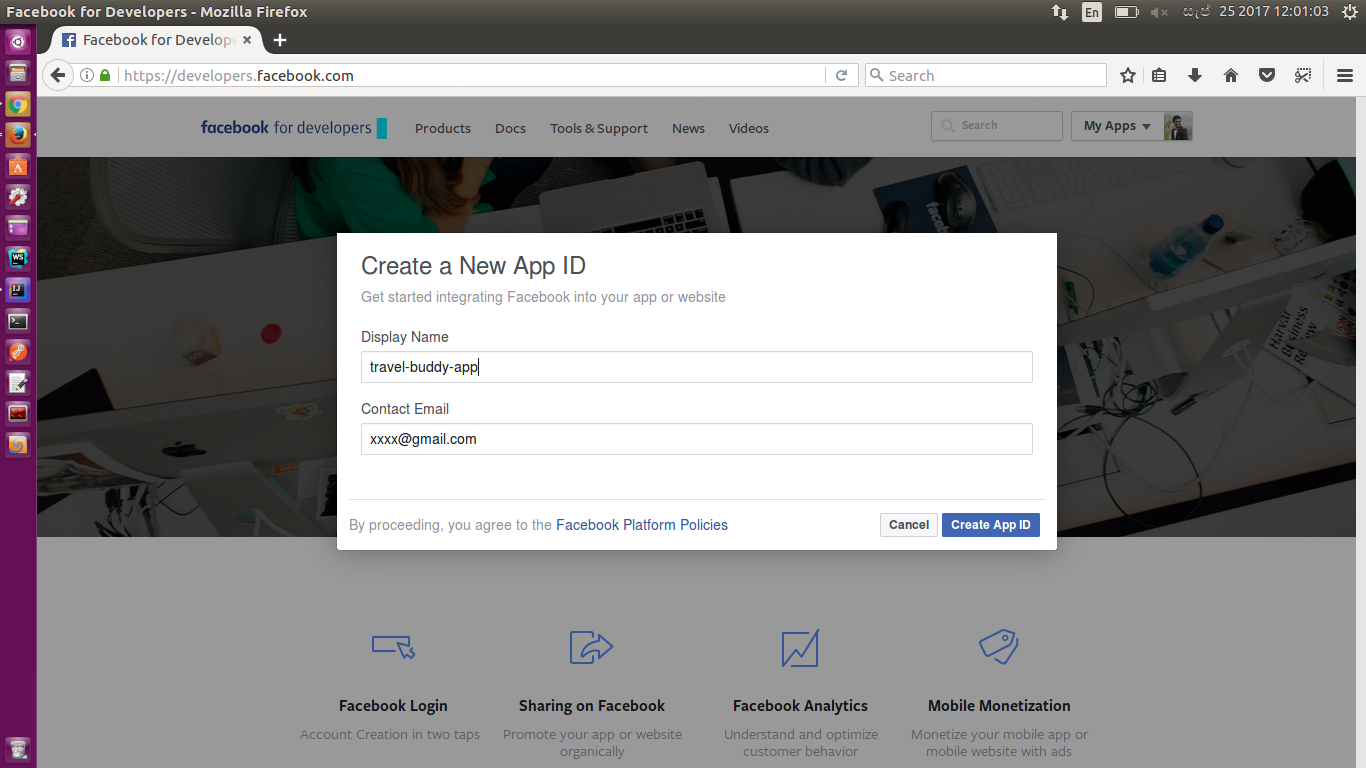The height and width of the screenshot is (768, 1366).
Task: Click the site information 'i' icon
Action: pyautogui.click(x=87, y=75)
